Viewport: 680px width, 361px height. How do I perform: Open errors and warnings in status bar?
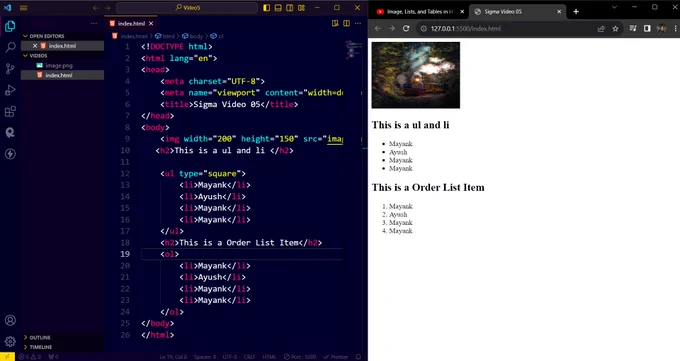30,357
